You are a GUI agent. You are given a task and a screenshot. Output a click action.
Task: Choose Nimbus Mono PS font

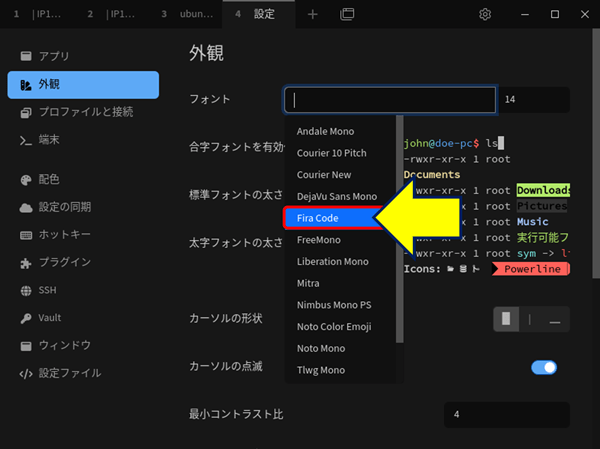click(x=340, y=305)
